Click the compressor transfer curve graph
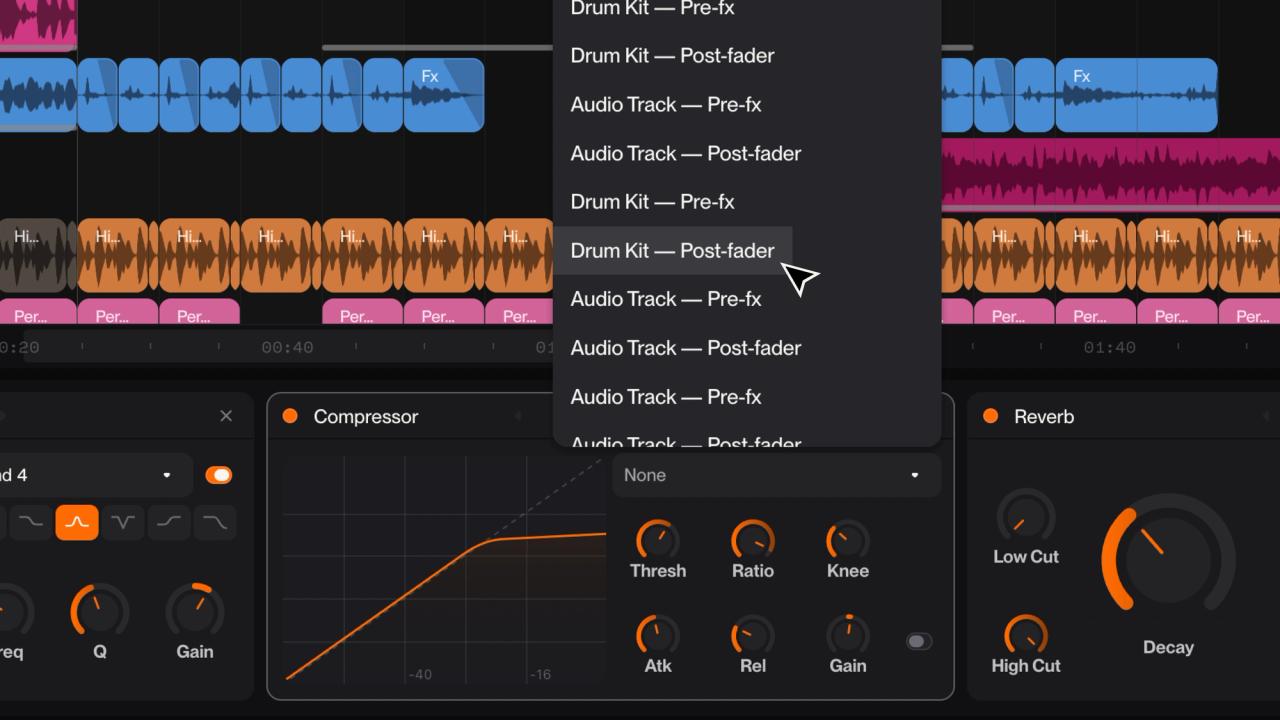Image resolution: width=1280 pixels, height=720 pixels. [x=444, y=570]
